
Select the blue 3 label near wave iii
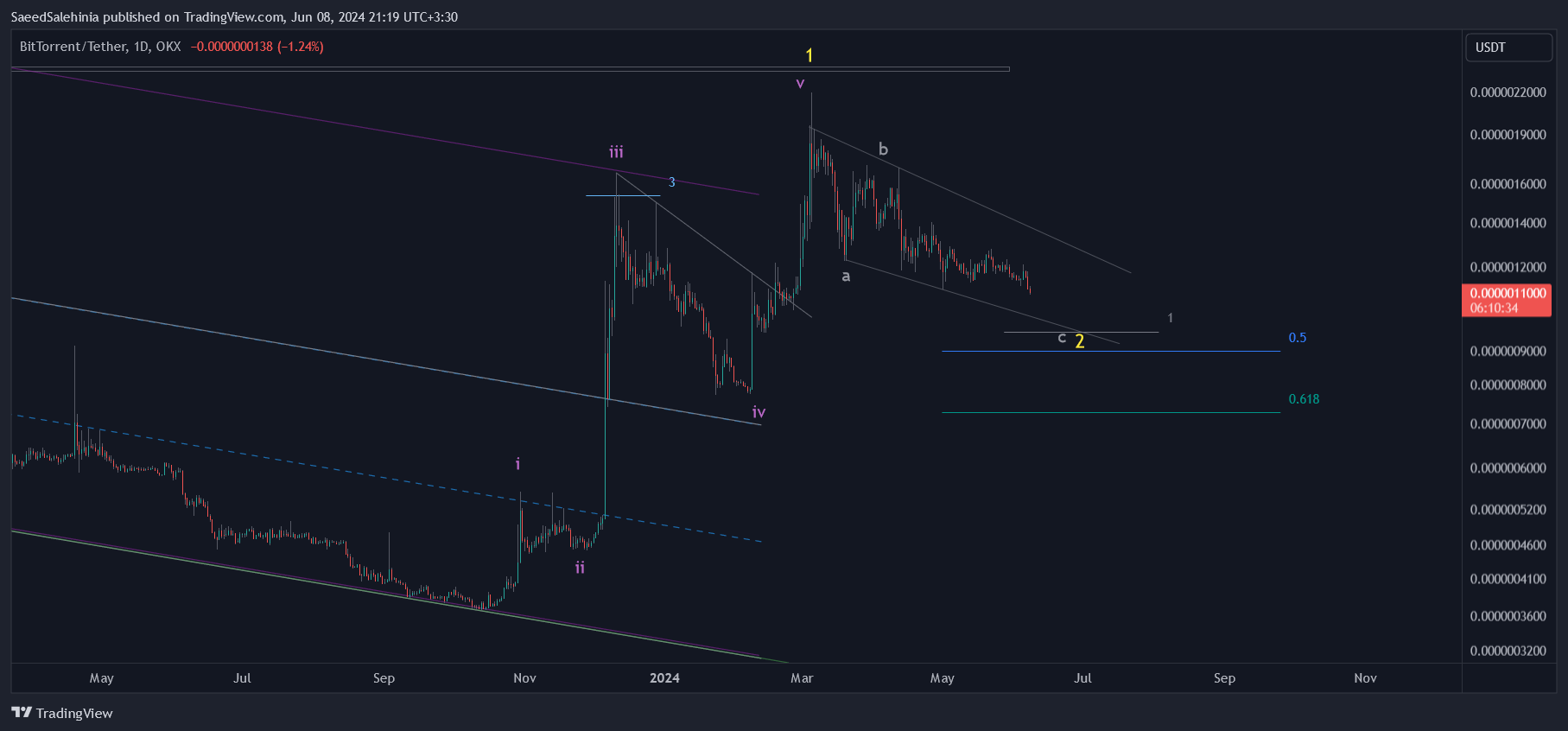pos(671,182)
